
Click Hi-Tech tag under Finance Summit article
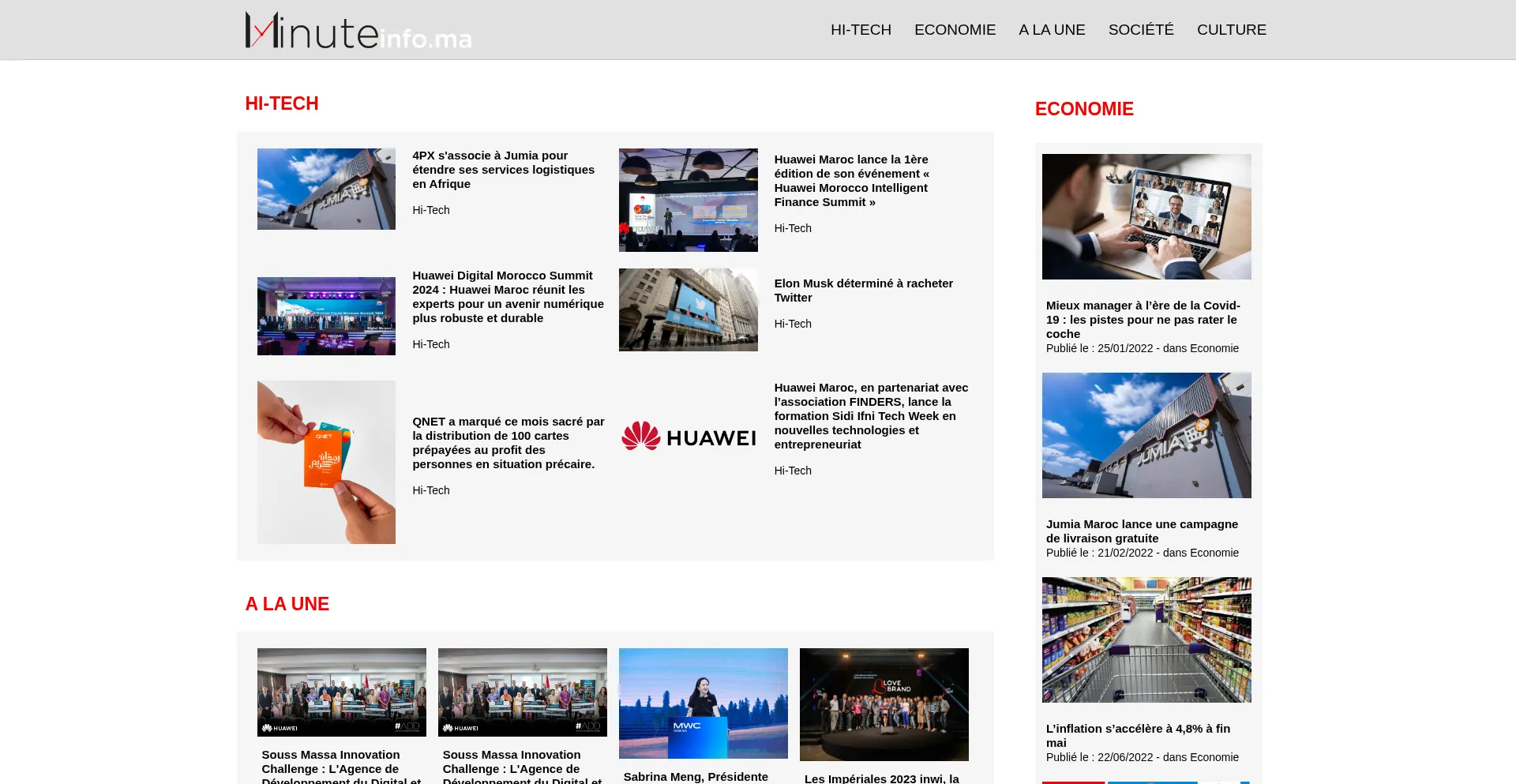pos(793,228)
